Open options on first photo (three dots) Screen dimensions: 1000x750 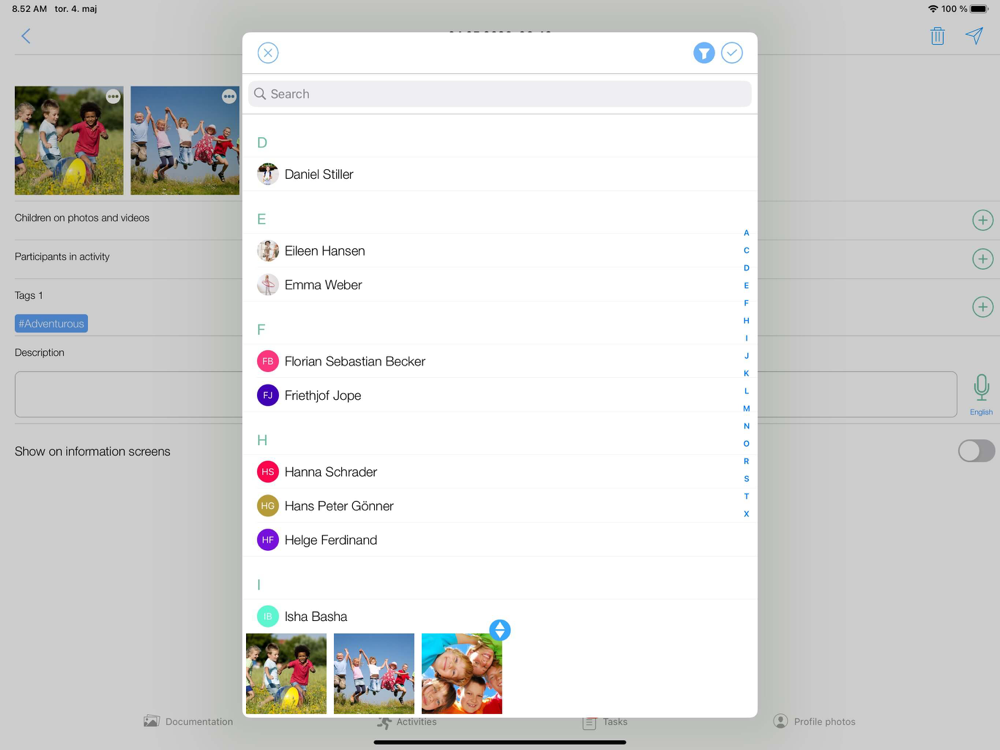113,96
